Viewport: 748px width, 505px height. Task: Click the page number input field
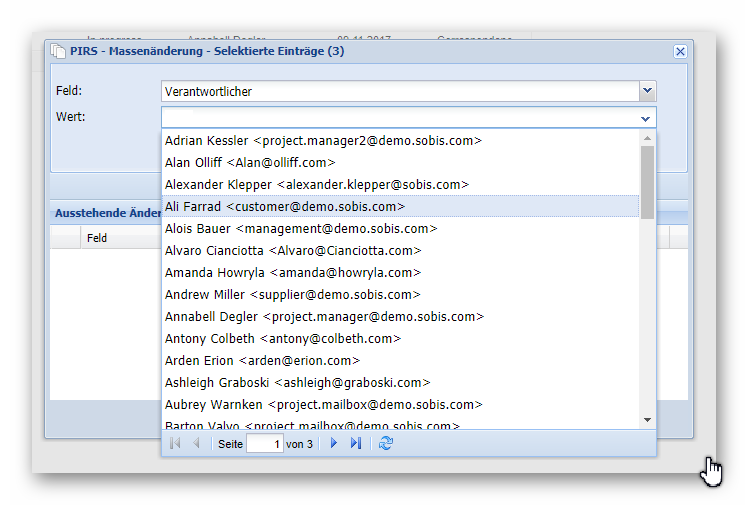(x=264, y=443)
